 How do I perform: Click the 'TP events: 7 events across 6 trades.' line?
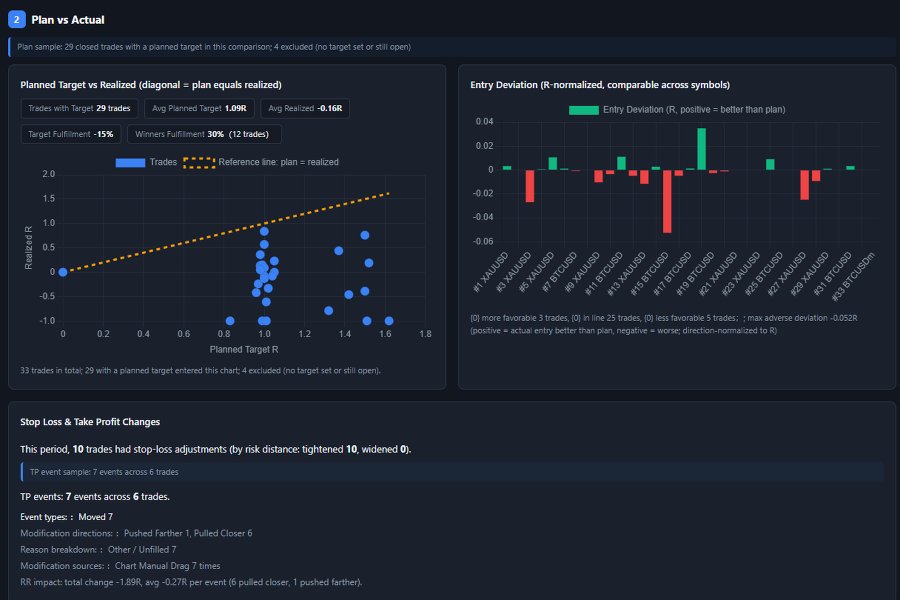[95, 497]
